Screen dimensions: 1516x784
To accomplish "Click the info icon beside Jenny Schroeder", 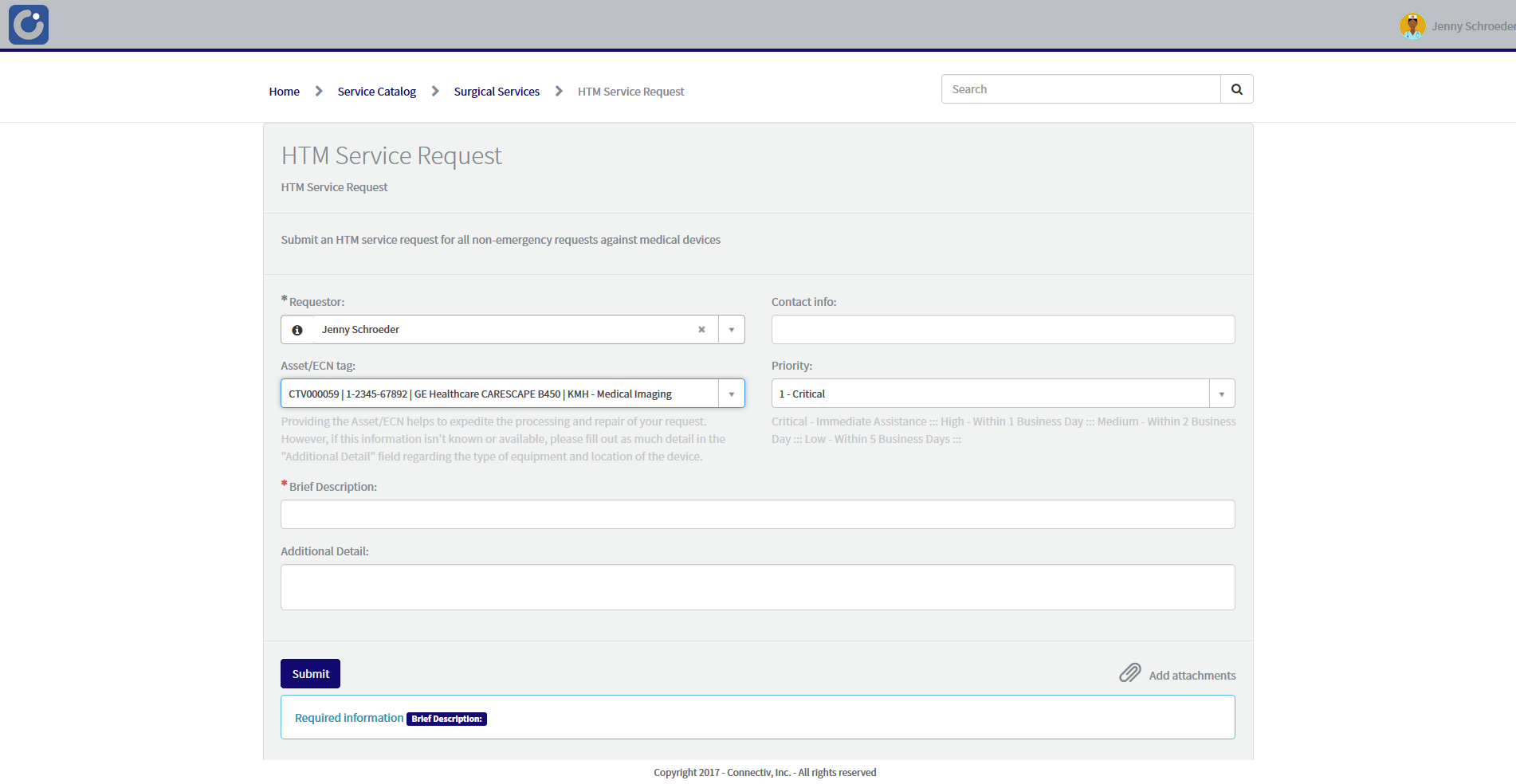I will pyautogui.click(x=297, y=329).
